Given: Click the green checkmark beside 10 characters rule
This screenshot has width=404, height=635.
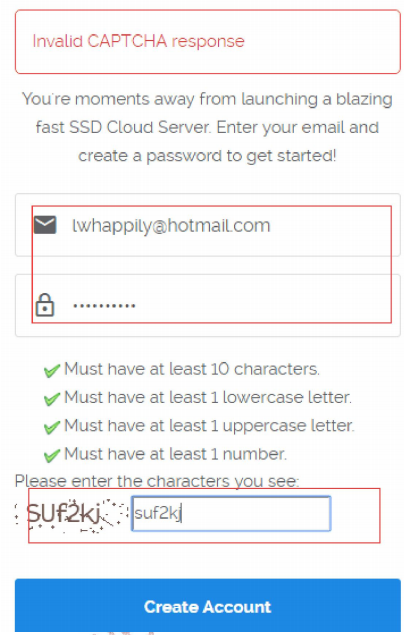Looking at the screenshot, I should [52, 371].
